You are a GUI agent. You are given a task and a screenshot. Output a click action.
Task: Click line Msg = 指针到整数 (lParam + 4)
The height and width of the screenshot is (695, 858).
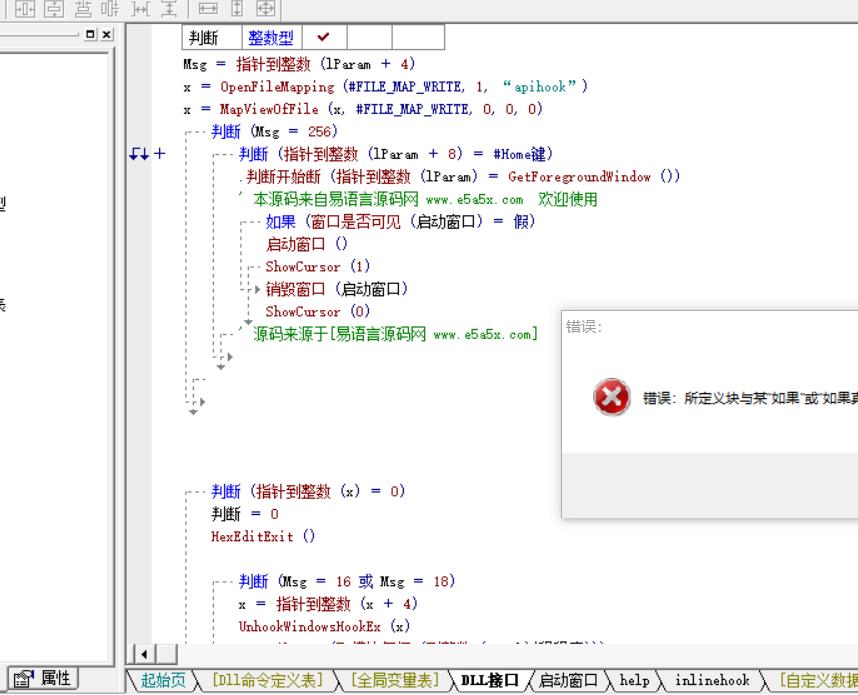coord(299,64)
